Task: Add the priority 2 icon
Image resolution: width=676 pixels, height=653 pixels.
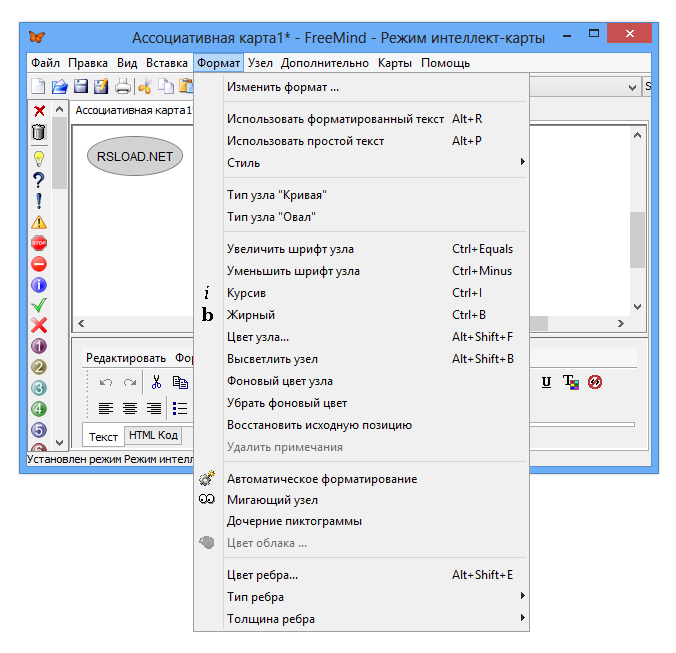Action: [39, 367]
